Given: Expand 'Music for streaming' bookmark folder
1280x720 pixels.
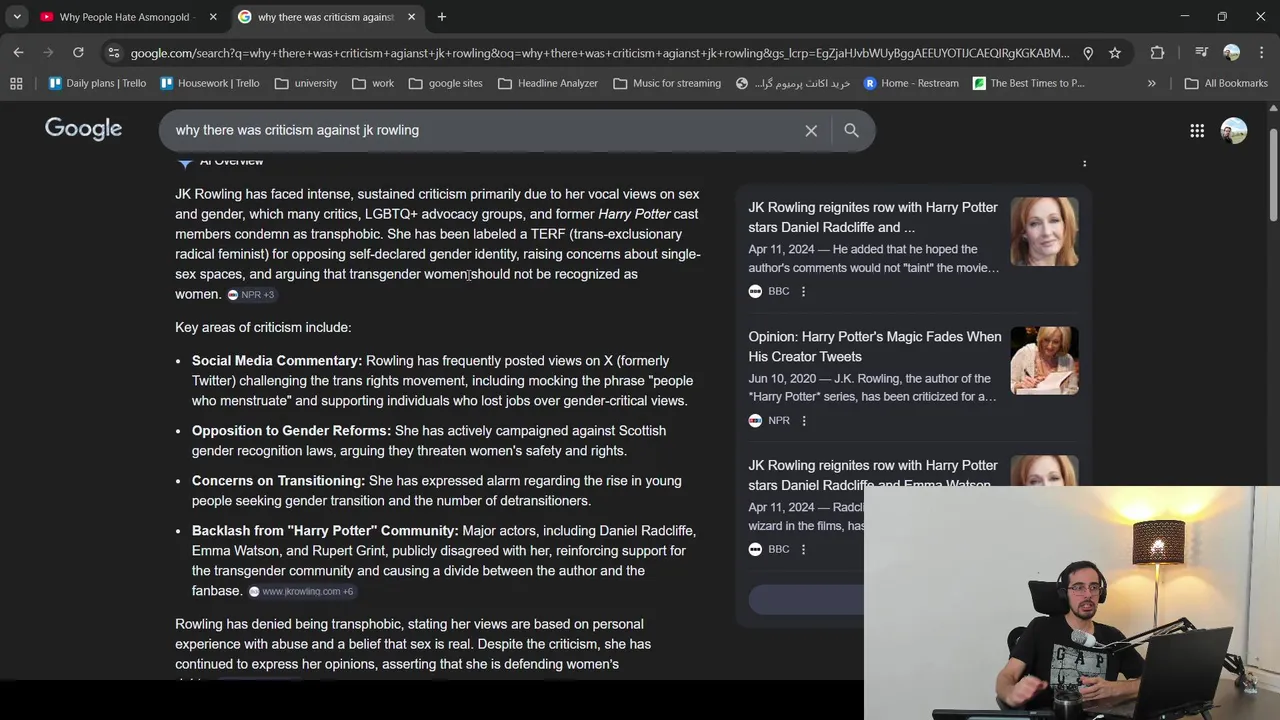Looking at the screenshot, I should (x=667, y=83).
